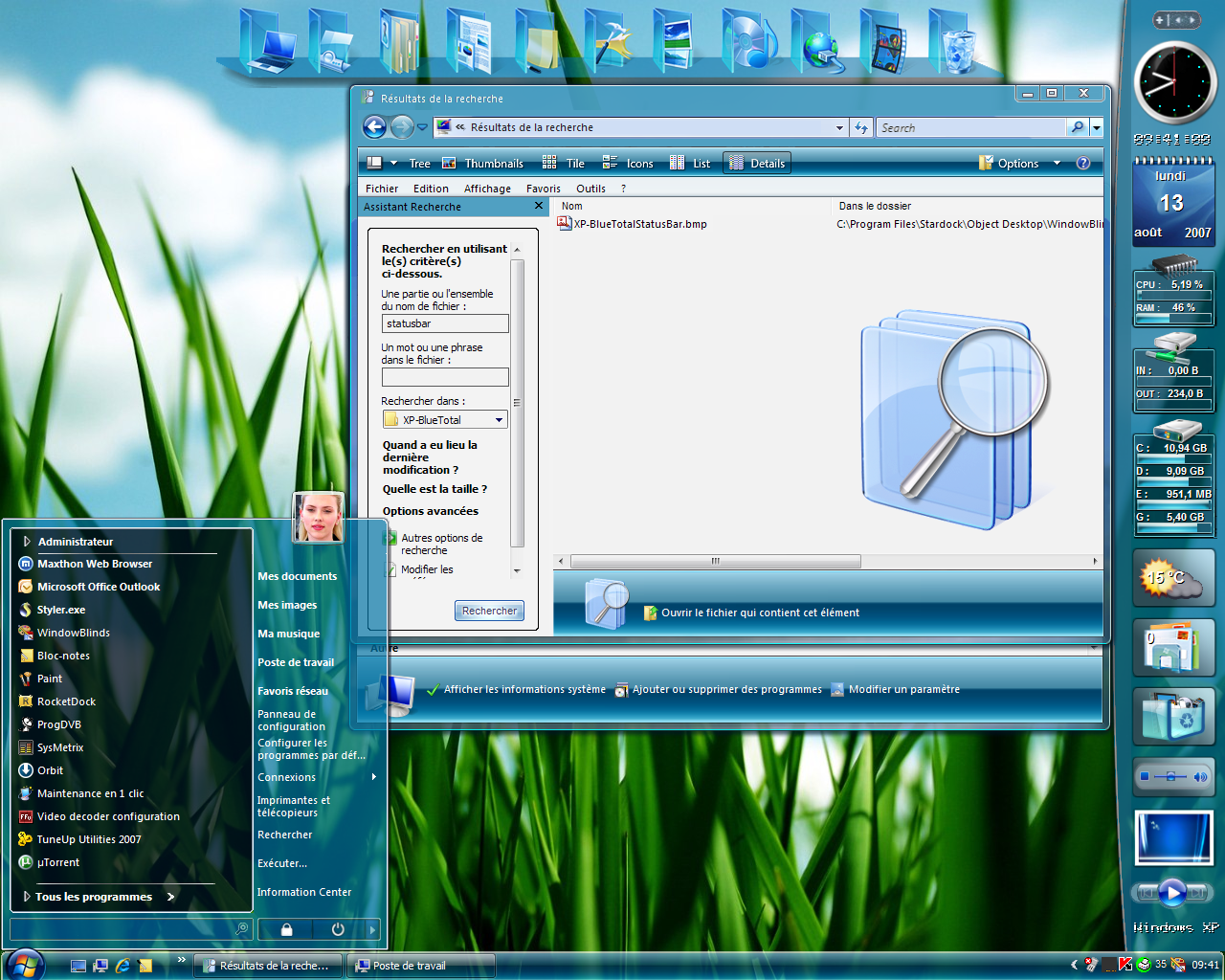Open Internet Explorer from quick launch

122,966
